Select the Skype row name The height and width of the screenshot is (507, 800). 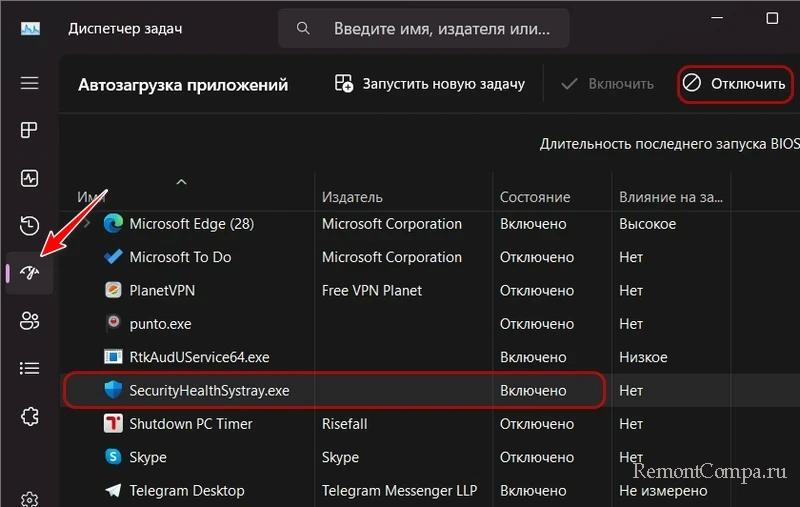147,457
